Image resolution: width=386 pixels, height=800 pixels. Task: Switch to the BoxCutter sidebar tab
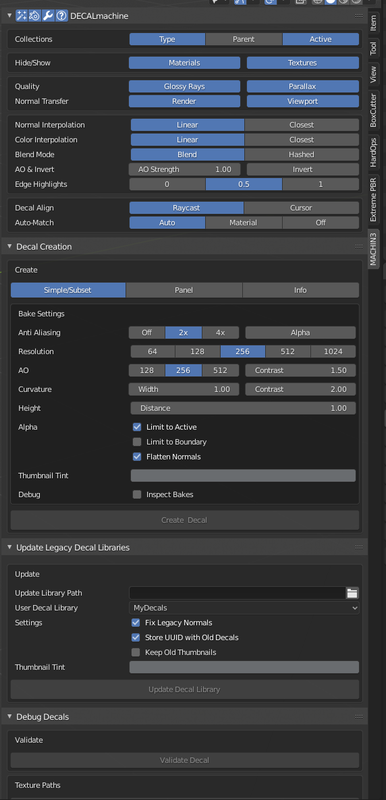point(374,110)
